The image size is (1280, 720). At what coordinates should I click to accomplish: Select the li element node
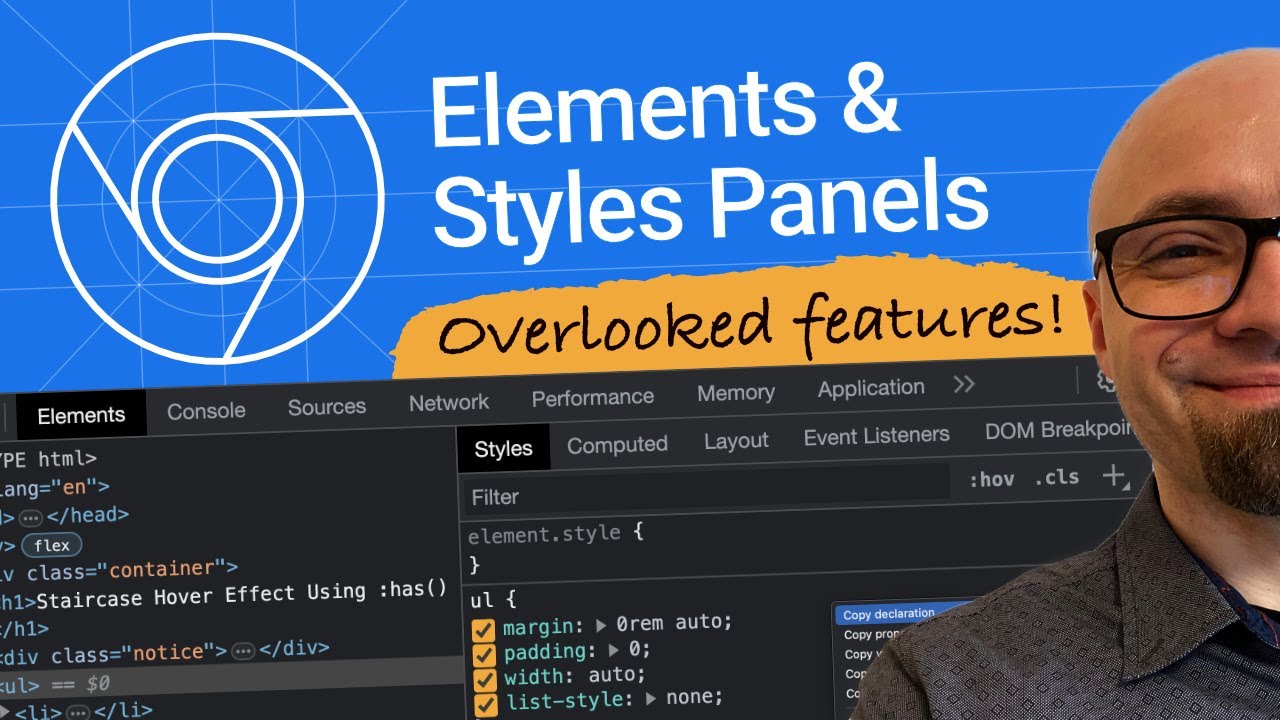(76, 711)
